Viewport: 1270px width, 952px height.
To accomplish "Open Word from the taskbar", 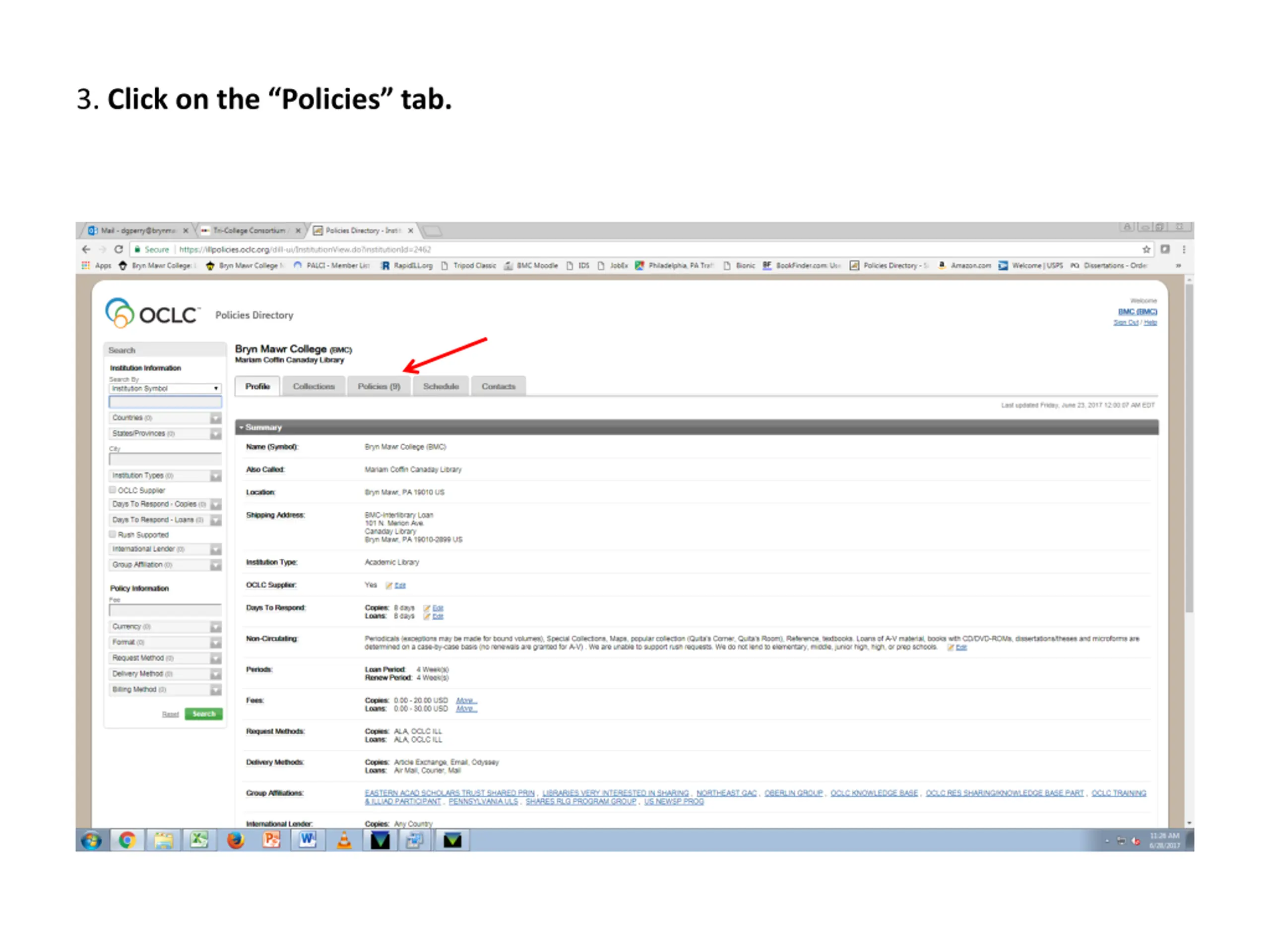I will pyautogui.click(x=308, y=840).
